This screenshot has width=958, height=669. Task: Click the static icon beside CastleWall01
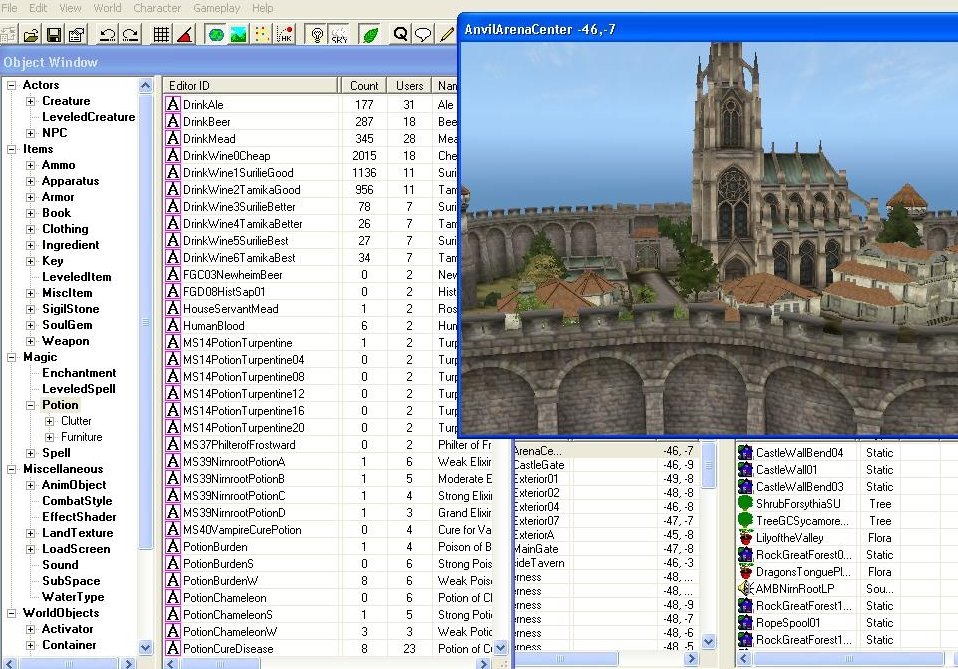click(x=745, y=470)
